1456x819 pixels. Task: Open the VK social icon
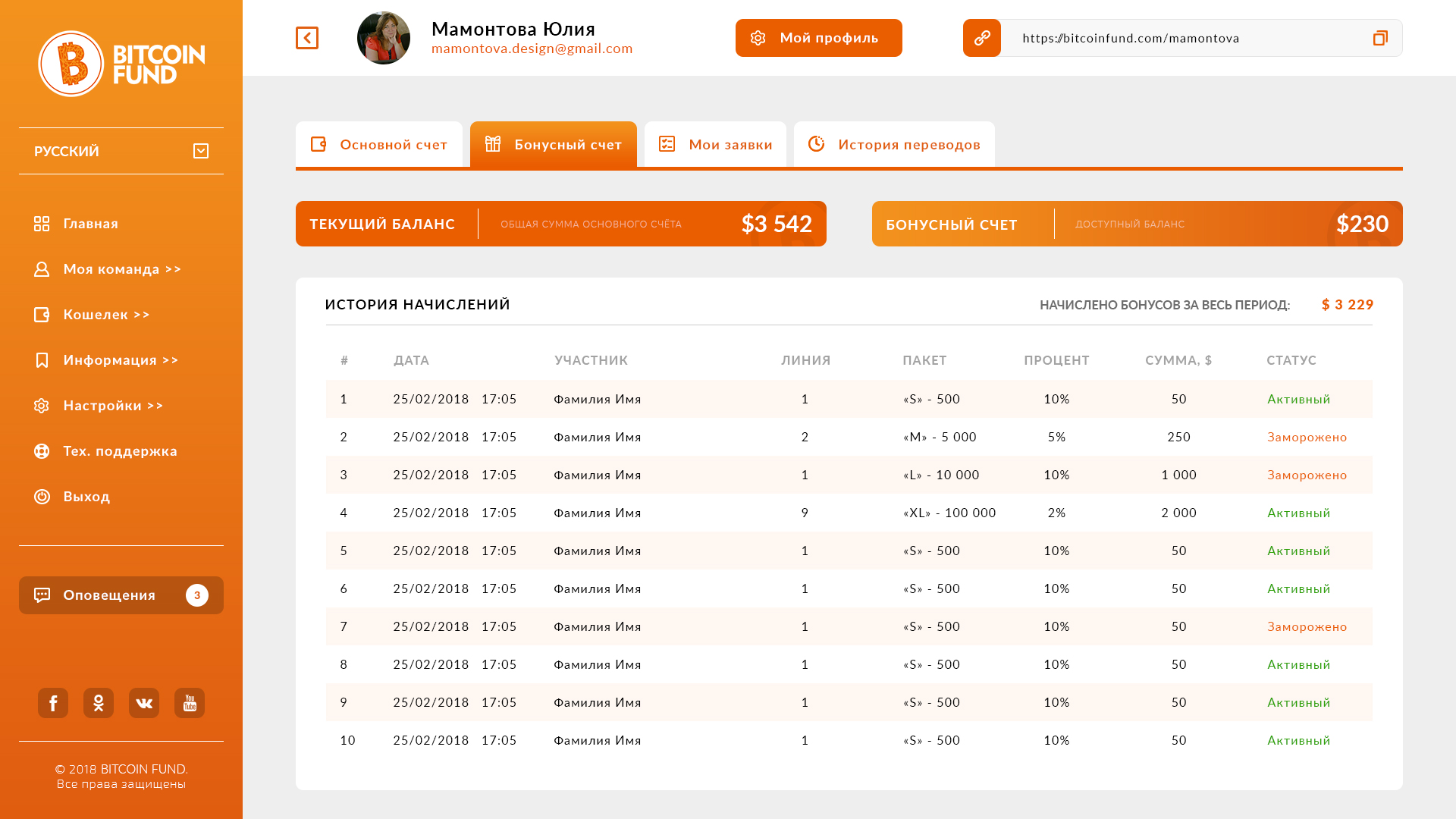[x=144, y=703]
